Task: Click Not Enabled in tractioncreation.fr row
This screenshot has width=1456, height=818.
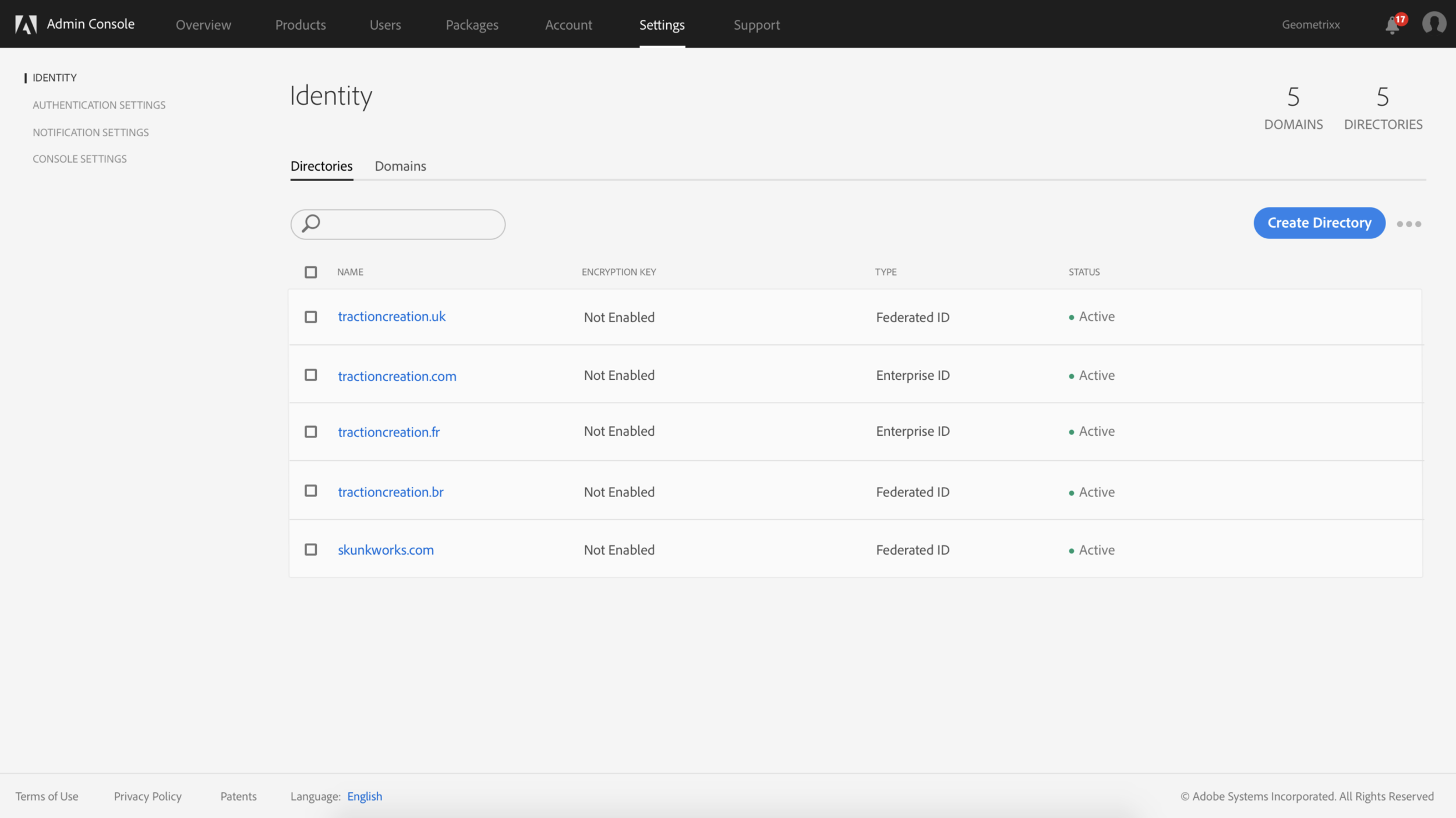Action: pos(619,431)
